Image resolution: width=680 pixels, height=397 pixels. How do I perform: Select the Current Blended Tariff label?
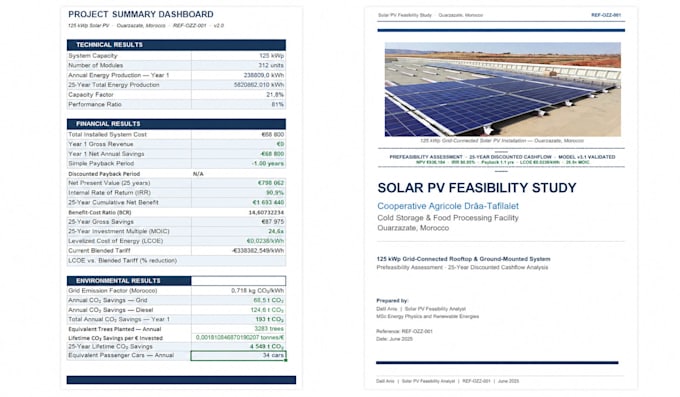coord(99,250)
